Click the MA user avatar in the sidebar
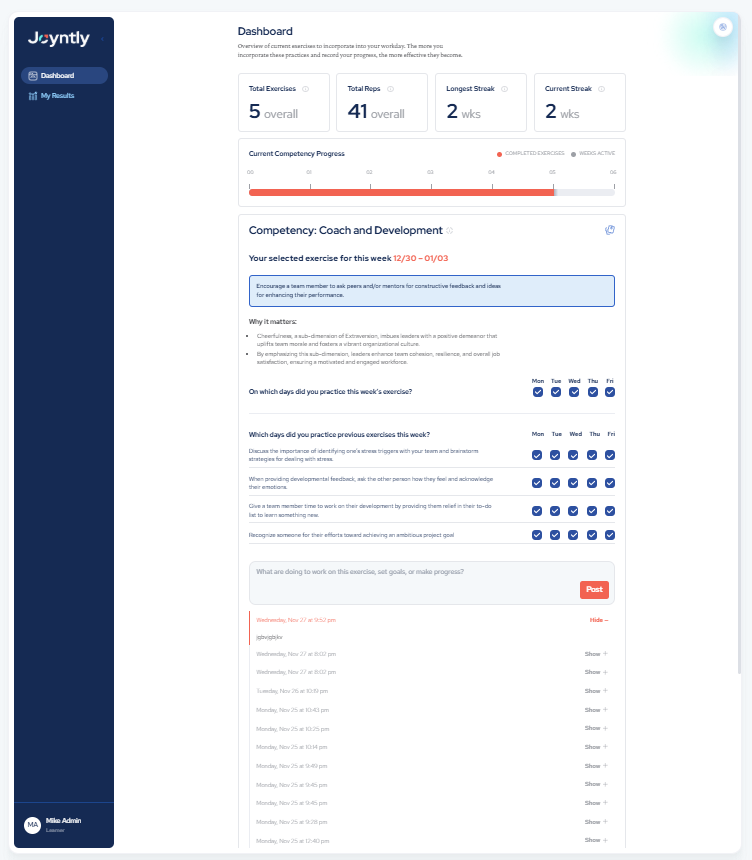752x860 pixels. point(32,824)
